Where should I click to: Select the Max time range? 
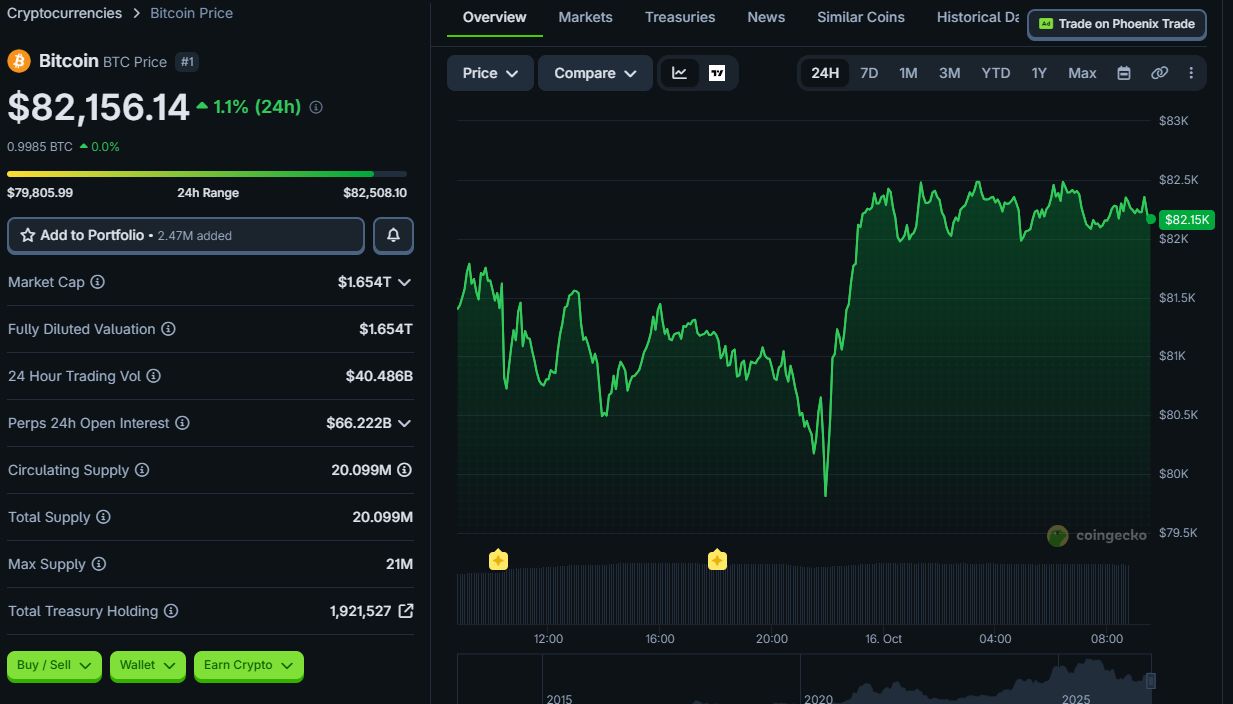1082,73
